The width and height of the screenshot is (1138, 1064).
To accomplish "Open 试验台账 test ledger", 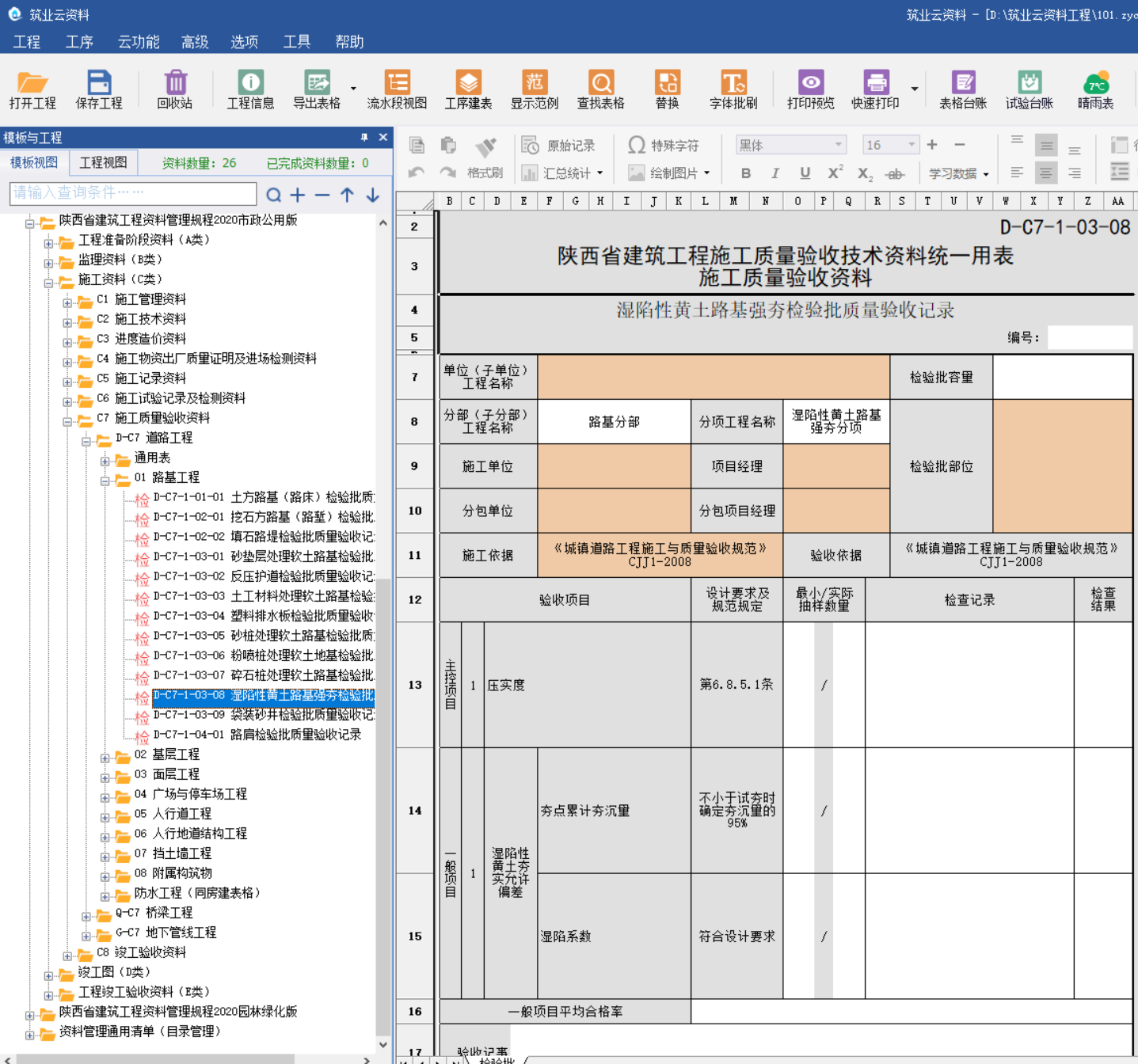I will coord(1030,89).
